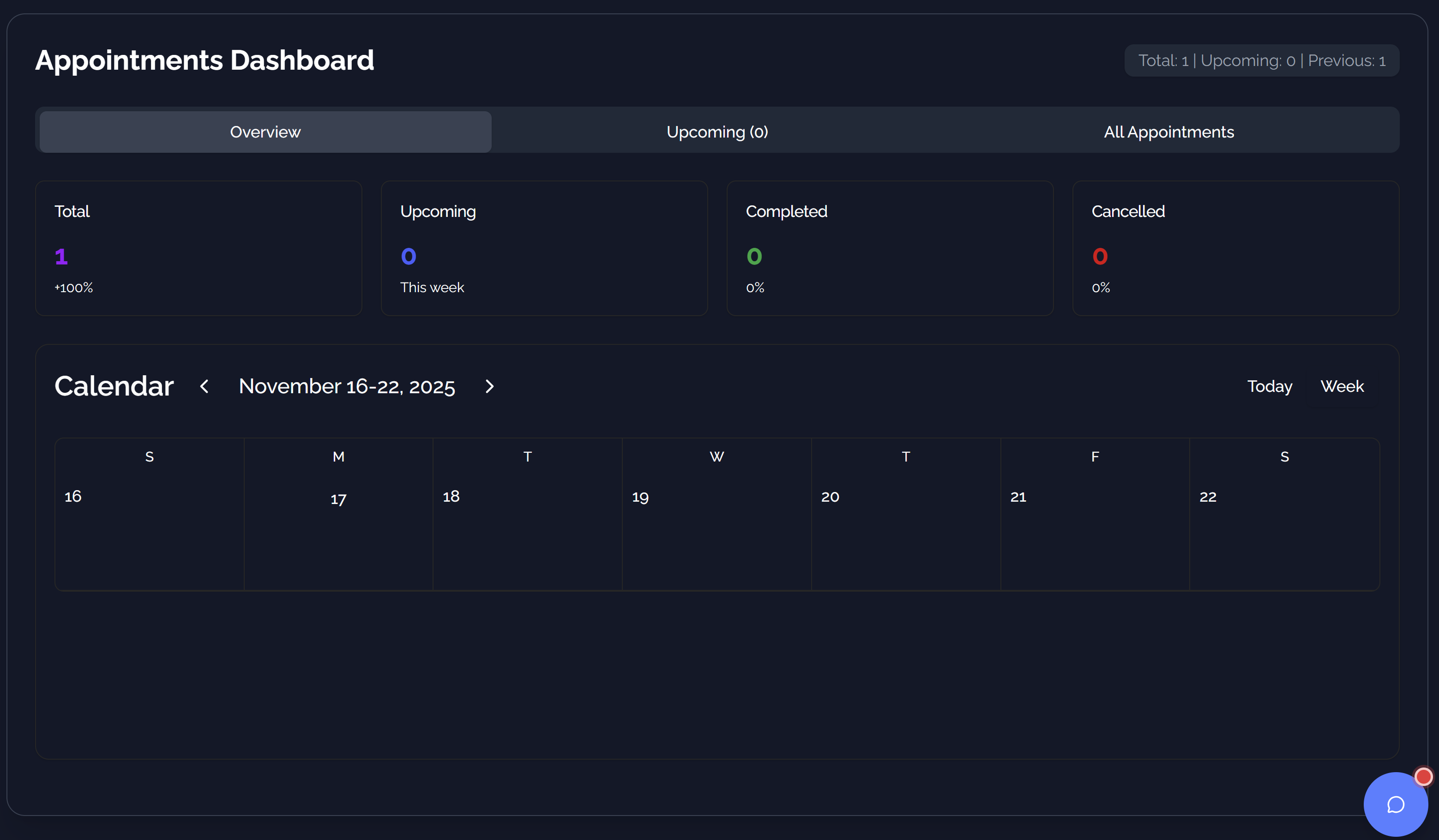Advance to next week with right chevron
The height and width of the screenshot is (840, 1439).
[489, 387]
